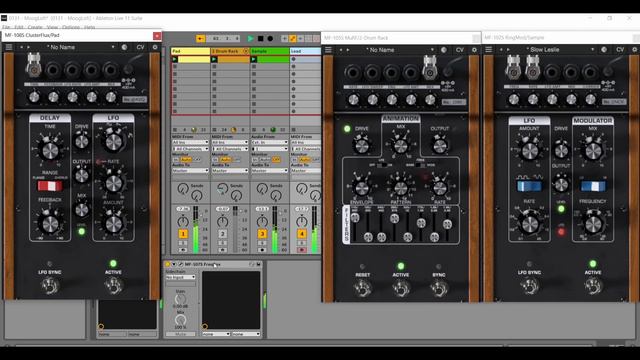
Task: Open the hamburger menu in ClusterFlux plugin
Action: [x=9, y=47]
